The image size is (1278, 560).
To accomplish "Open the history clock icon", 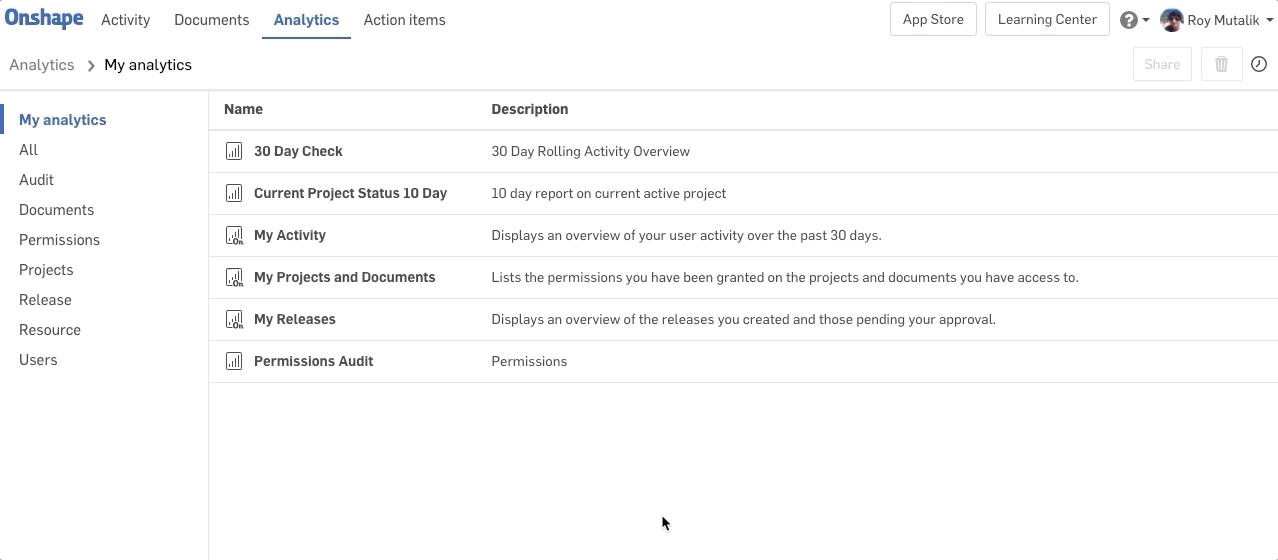I will point(1259,64).
